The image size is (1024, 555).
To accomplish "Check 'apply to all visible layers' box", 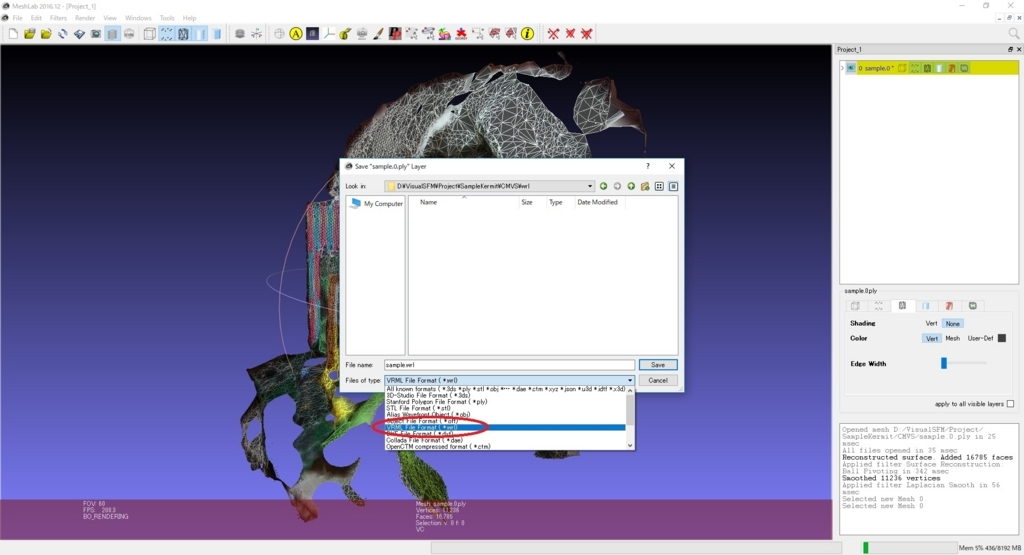I will [x=1010, y=404].
